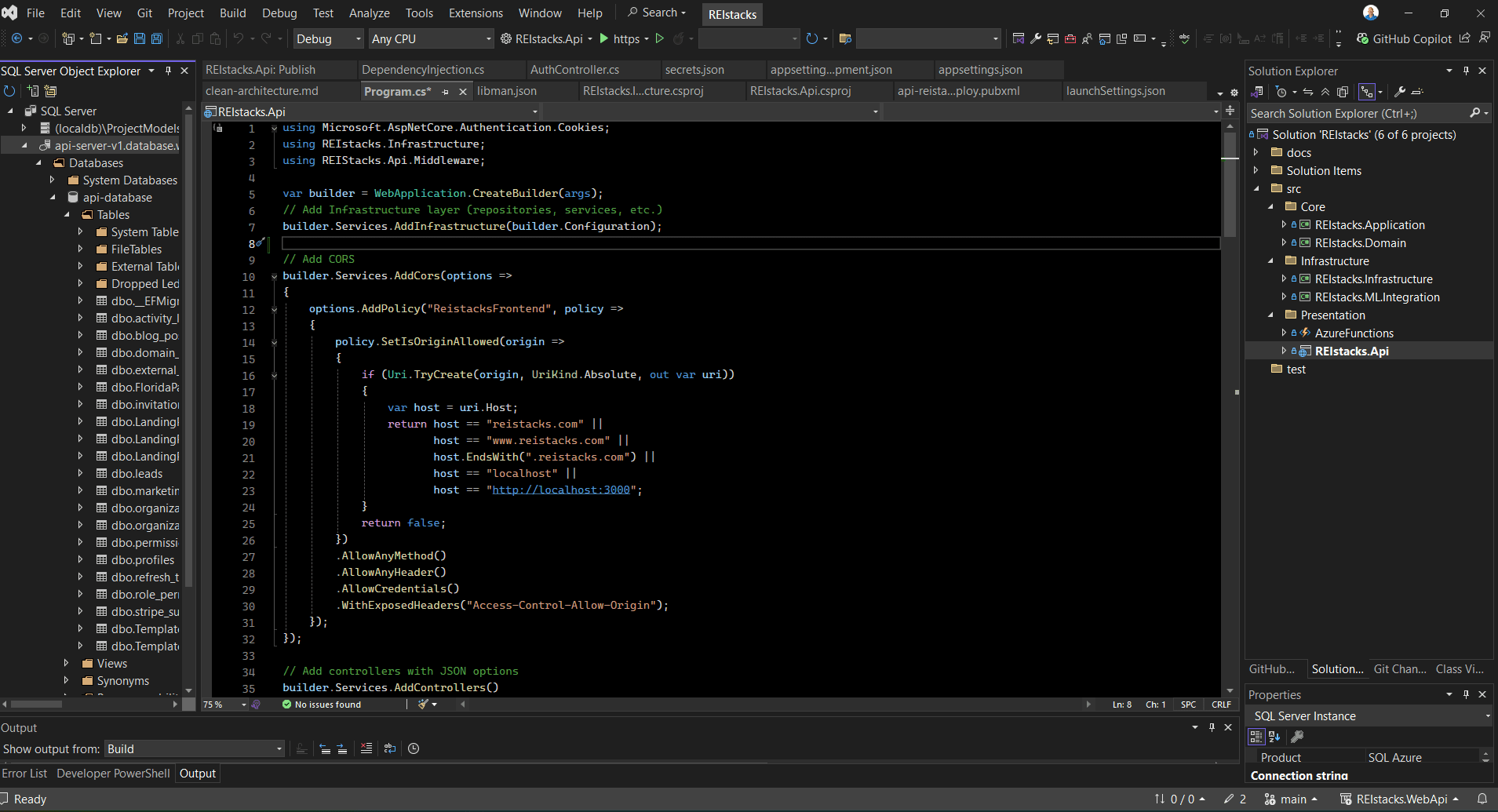This screenshot has height=812, width=1498.
Task: Open the 75 % zoom level dropdown
Action: coord(224,705)
